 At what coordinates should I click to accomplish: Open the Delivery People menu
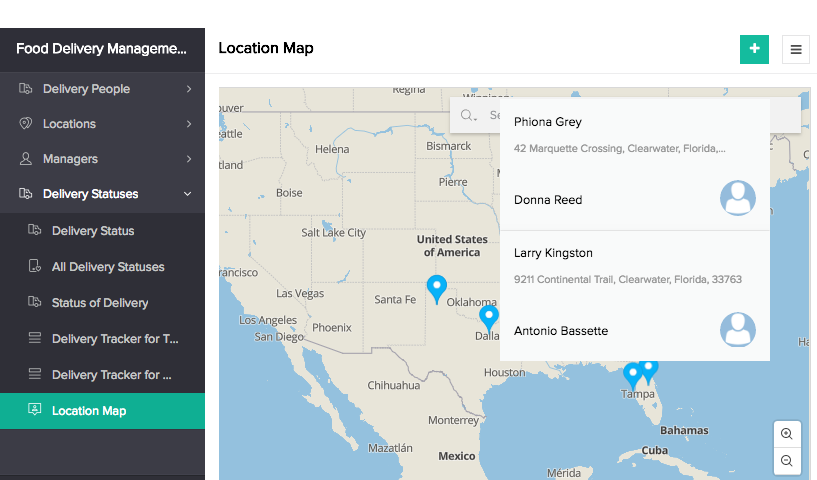point(102,89)
